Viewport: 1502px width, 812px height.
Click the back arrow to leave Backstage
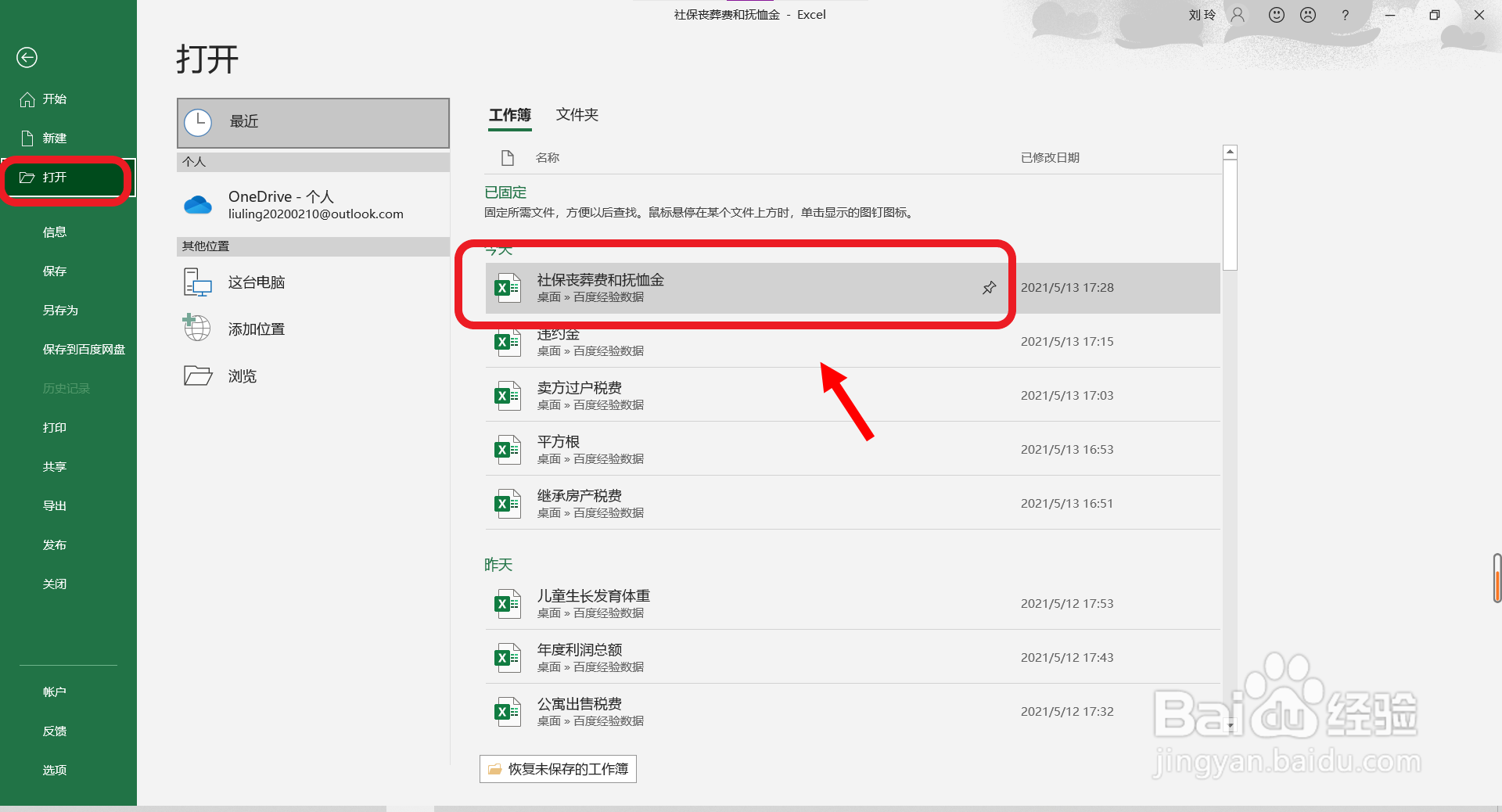coord(27,57)
